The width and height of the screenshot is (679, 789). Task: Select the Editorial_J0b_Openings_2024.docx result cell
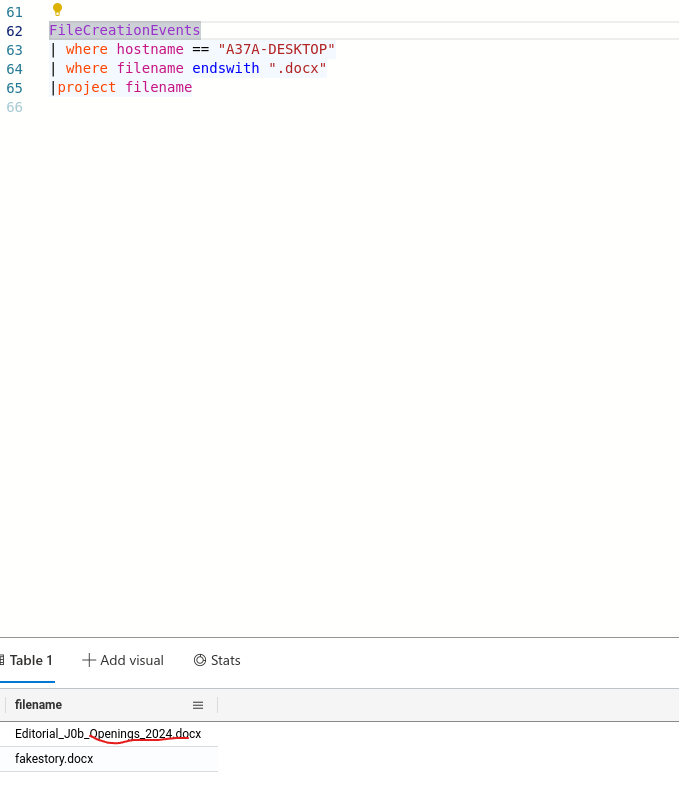click(108, 733)
